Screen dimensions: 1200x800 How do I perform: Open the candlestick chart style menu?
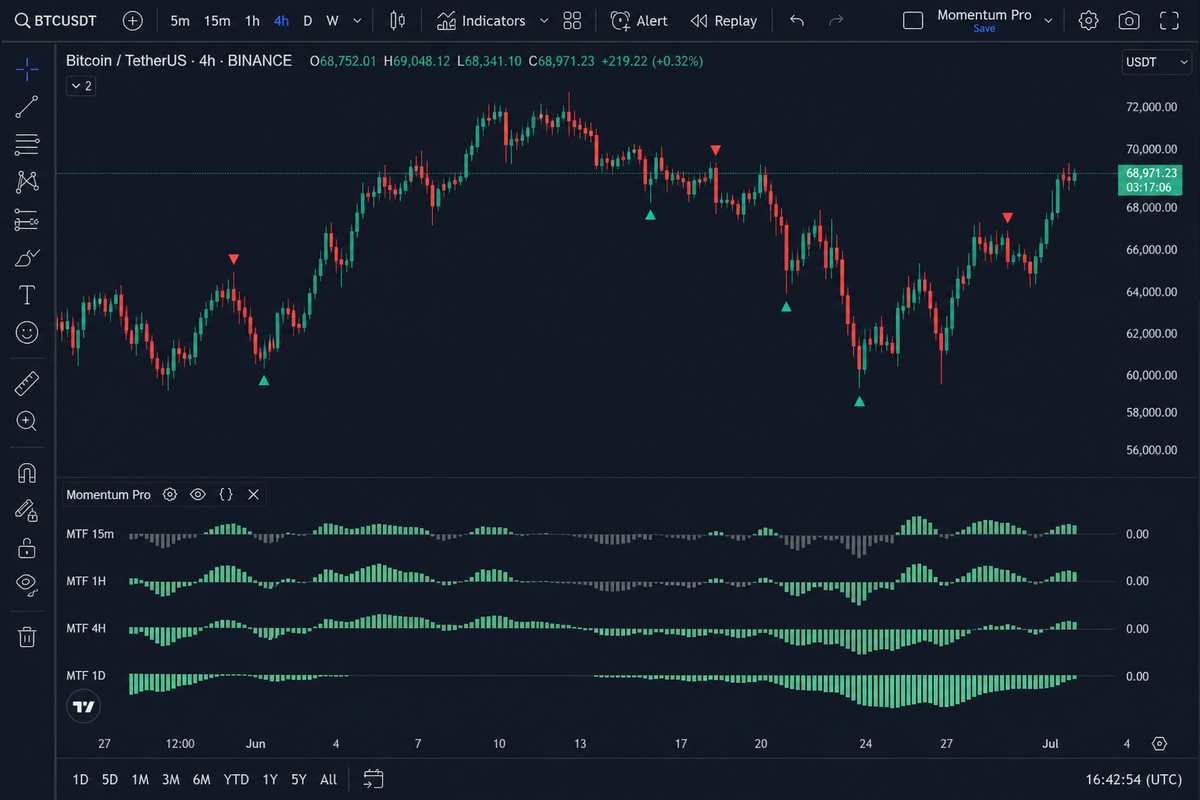tap(398, 20)
